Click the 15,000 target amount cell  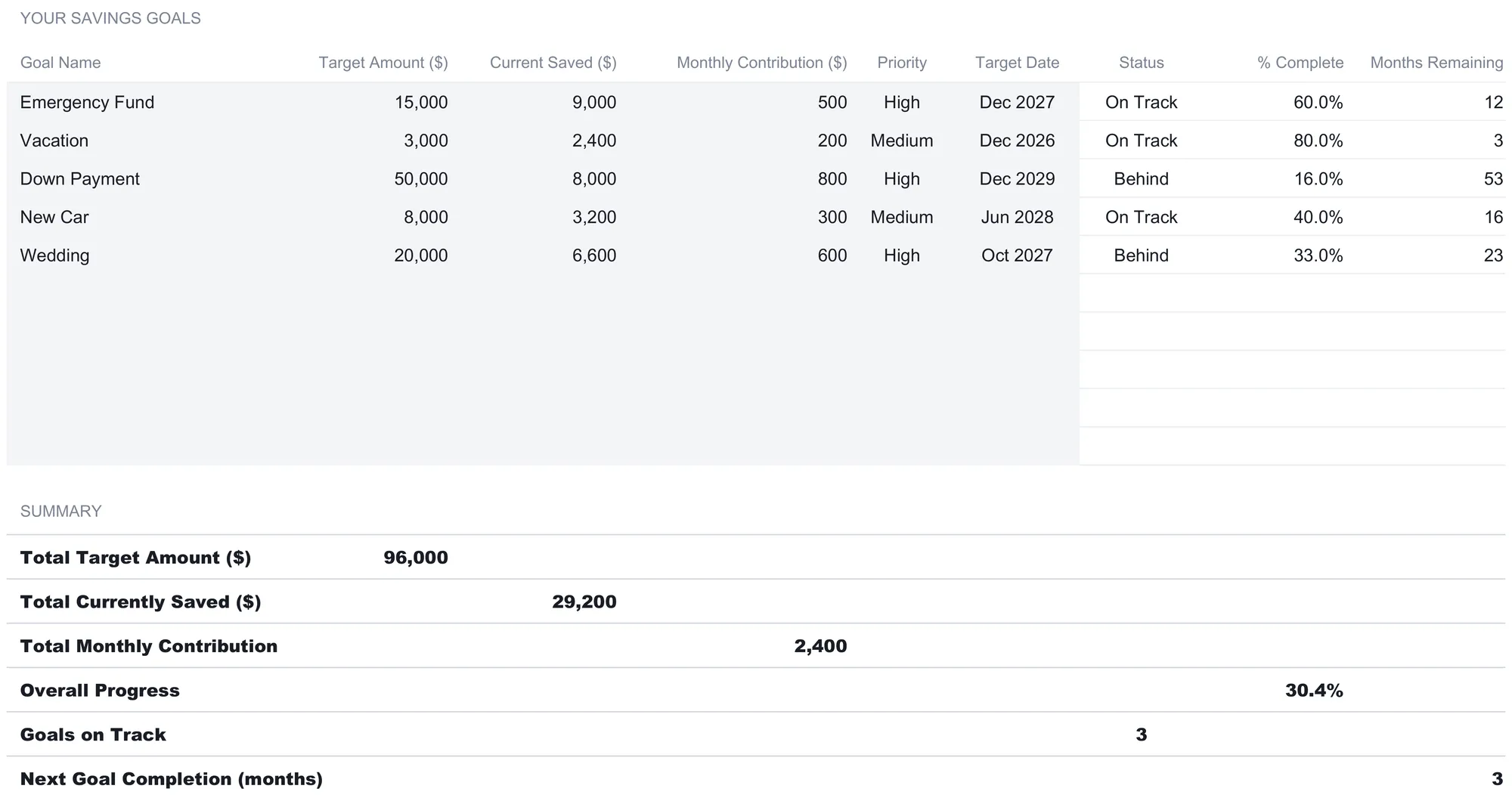click(x=421, y=102)
